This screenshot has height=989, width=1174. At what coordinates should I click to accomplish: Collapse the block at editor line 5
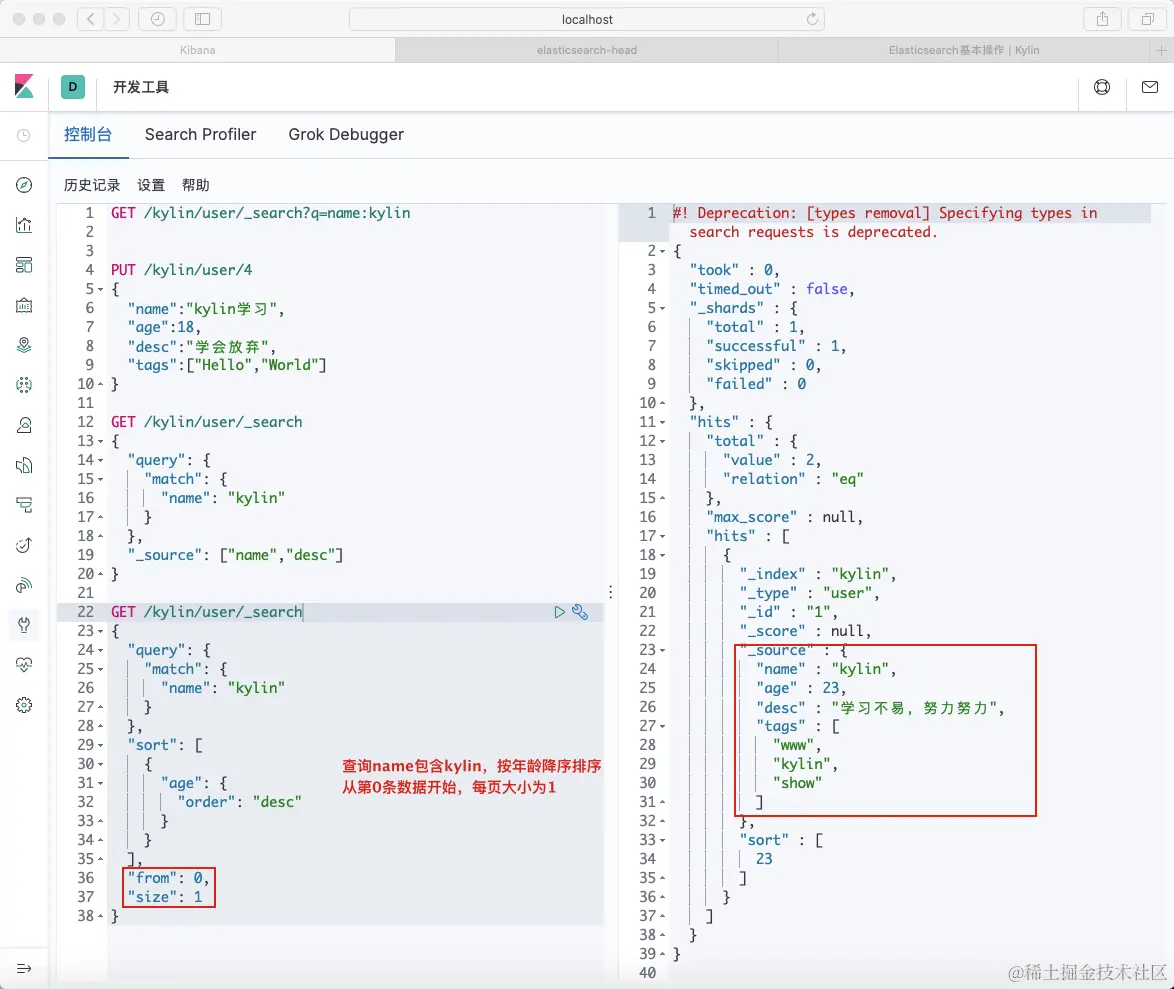click(100, 290)
